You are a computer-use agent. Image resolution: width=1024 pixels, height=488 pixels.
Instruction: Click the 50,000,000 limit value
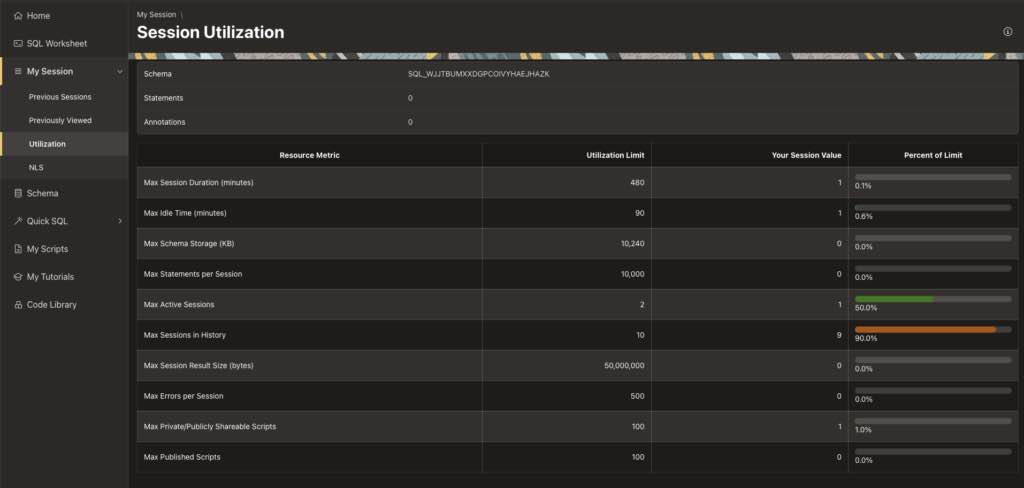[x=624, y=366]
